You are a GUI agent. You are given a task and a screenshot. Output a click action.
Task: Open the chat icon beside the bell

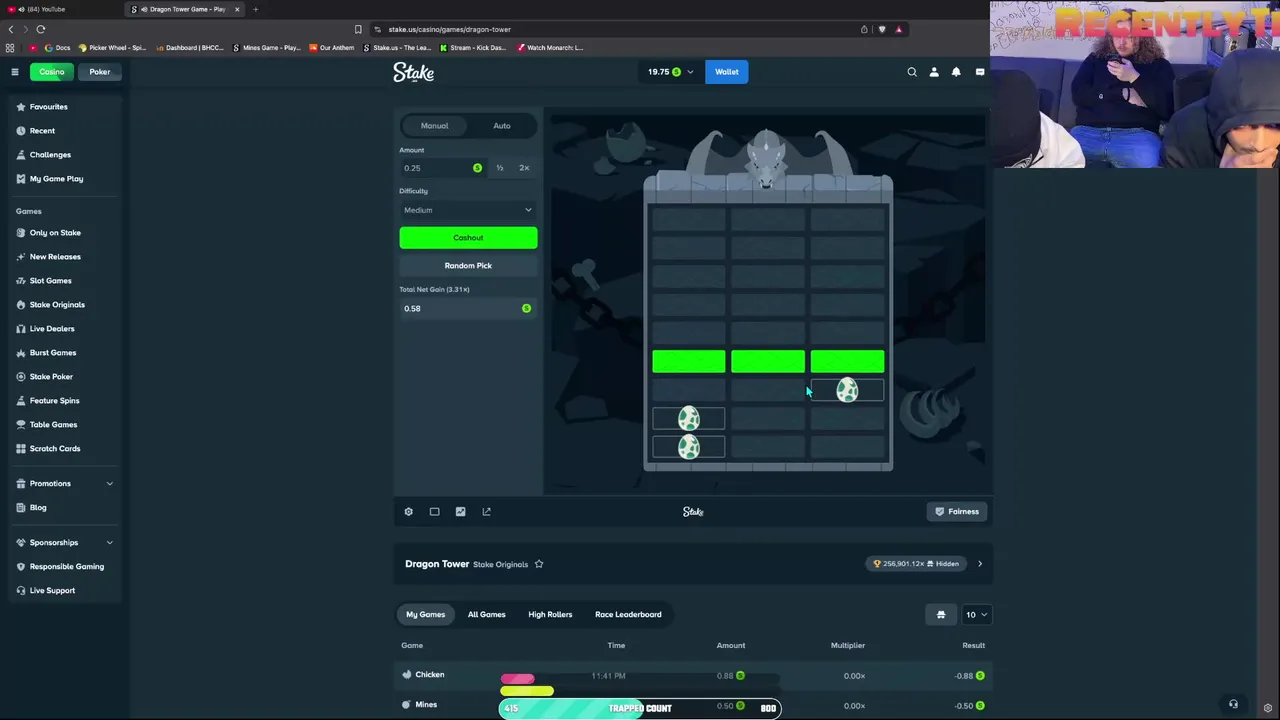[980, 72]
